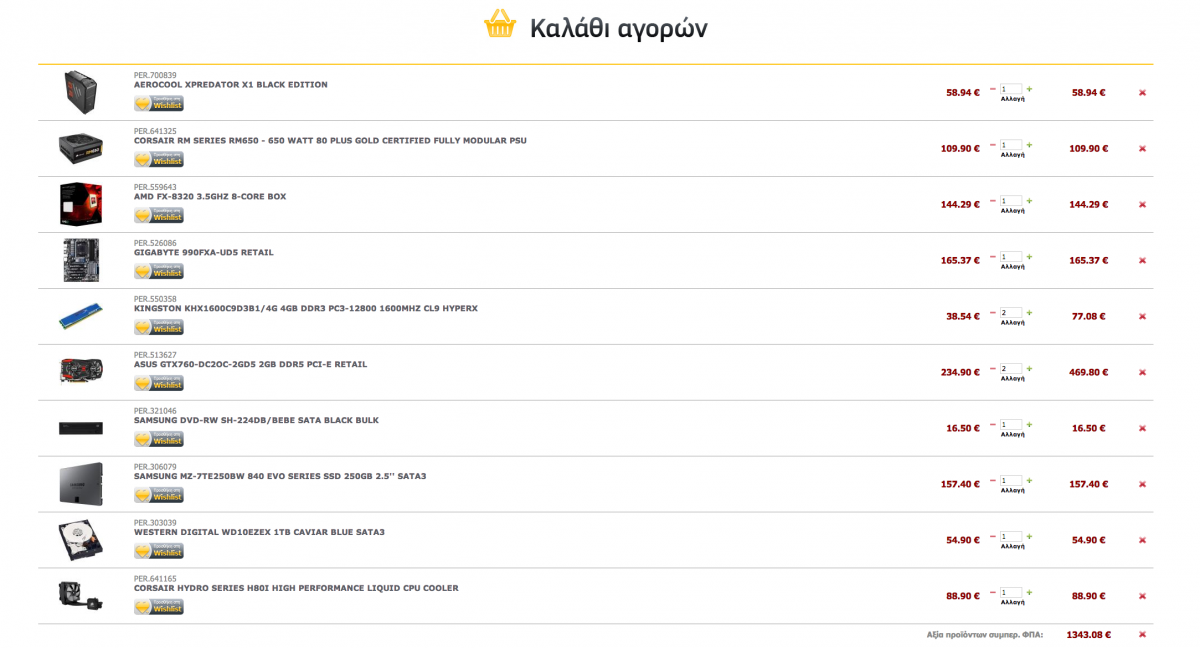Open ASUS GTX760 graphics card thumbnail

(81, 371)
